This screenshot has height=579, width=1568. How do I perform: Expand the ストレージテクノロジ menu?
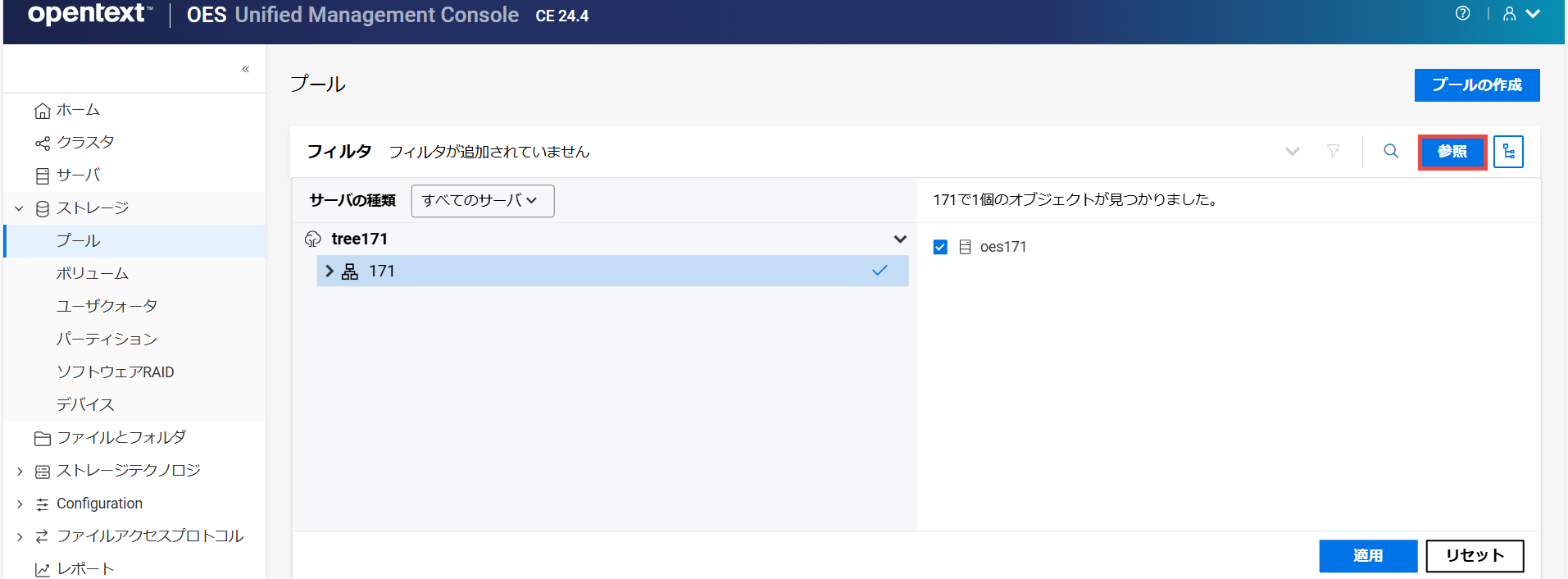[x=20, y=471]
